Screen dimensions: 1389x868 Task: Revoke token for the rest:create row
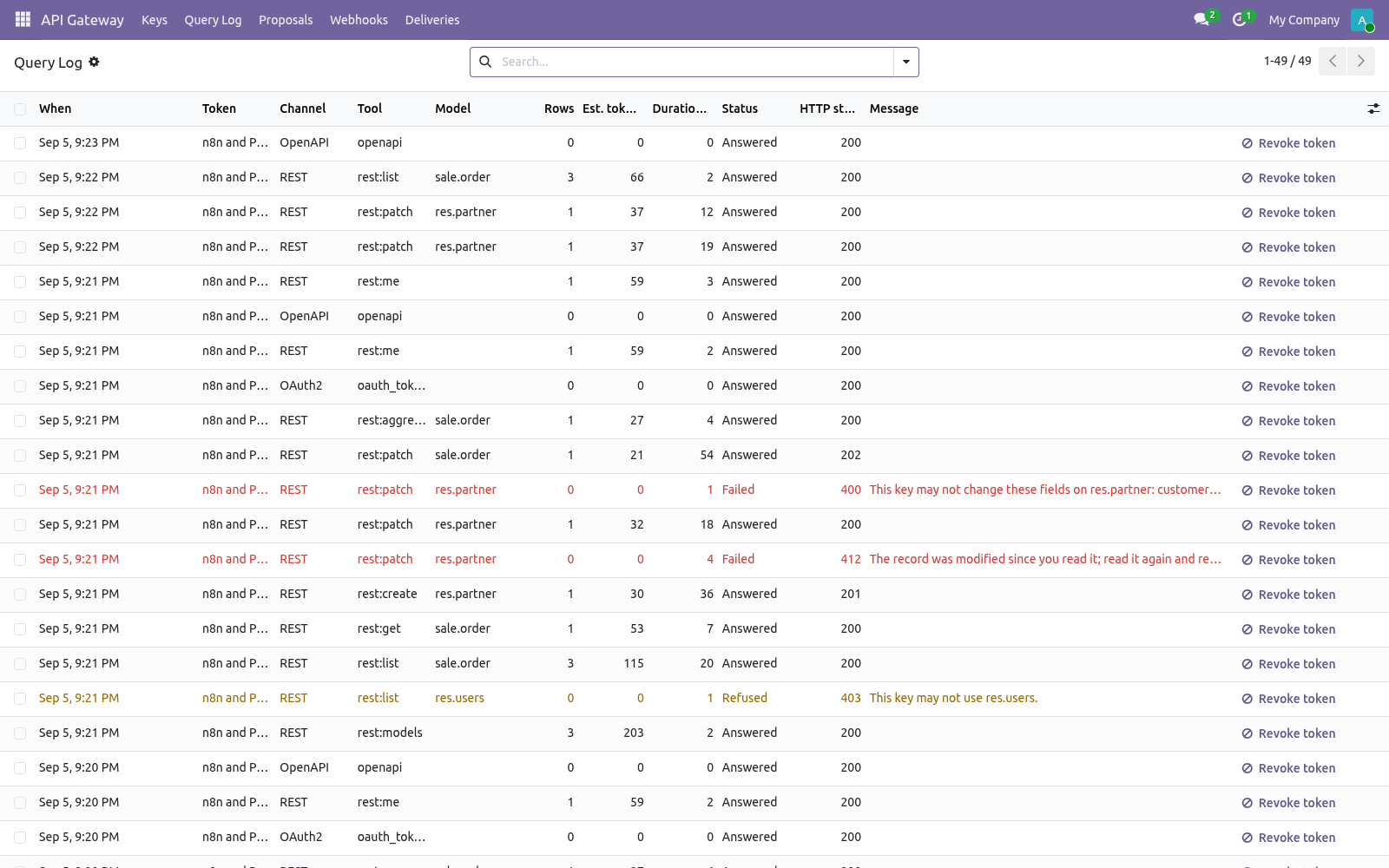tap(1288, 595)
